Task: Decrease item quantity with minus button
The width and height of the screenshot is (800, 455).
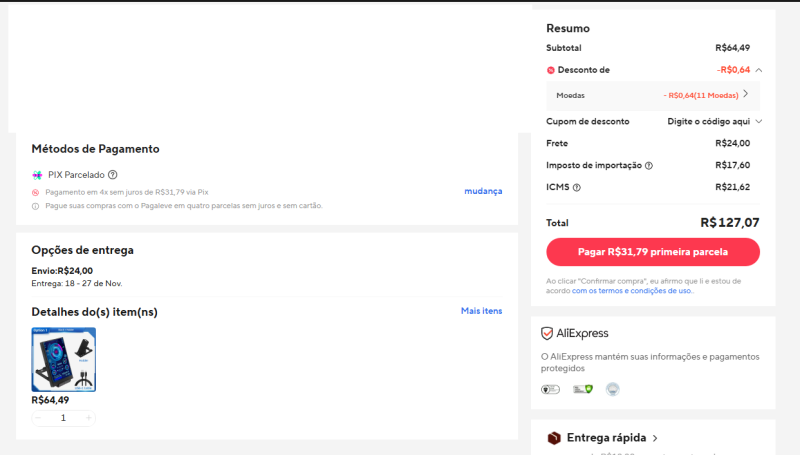Action: coord(39,418)
